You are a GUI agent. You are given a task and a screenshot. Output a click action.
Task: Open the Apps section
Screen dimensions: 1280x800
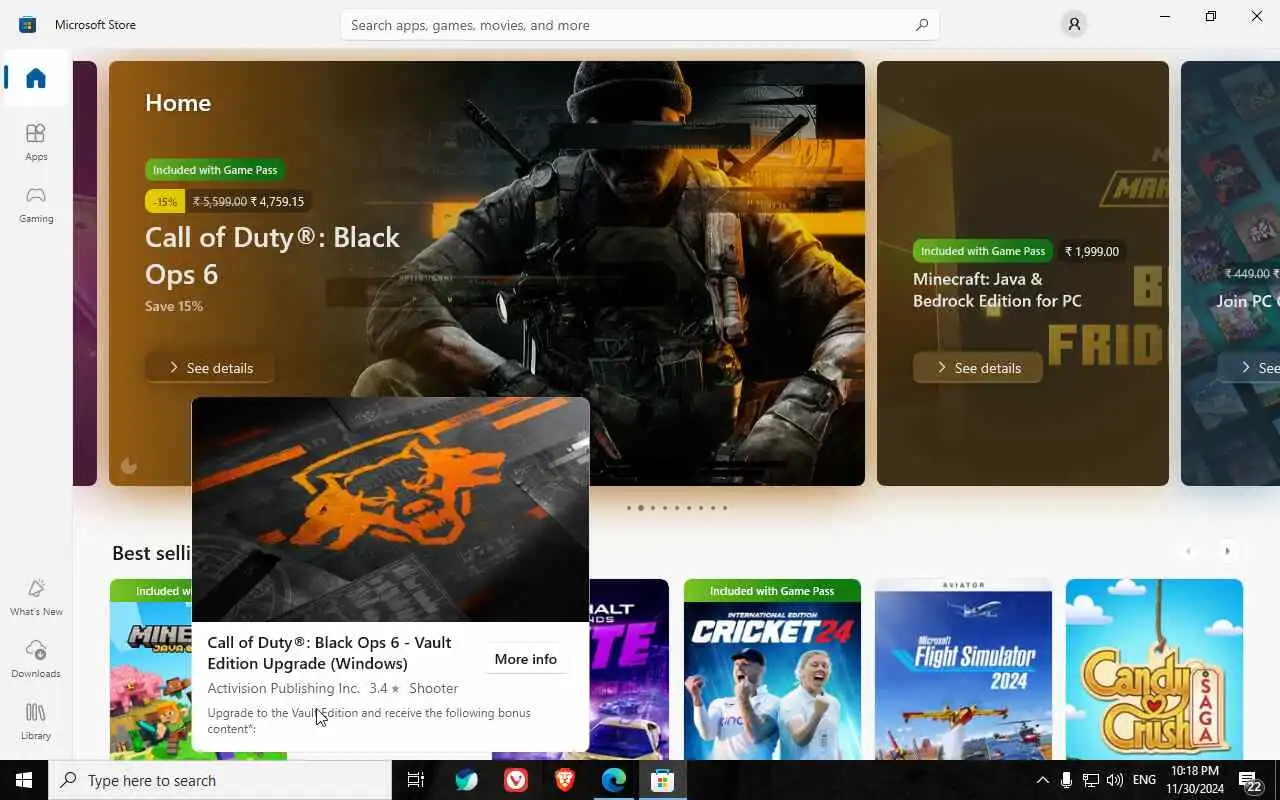(36, 142)
